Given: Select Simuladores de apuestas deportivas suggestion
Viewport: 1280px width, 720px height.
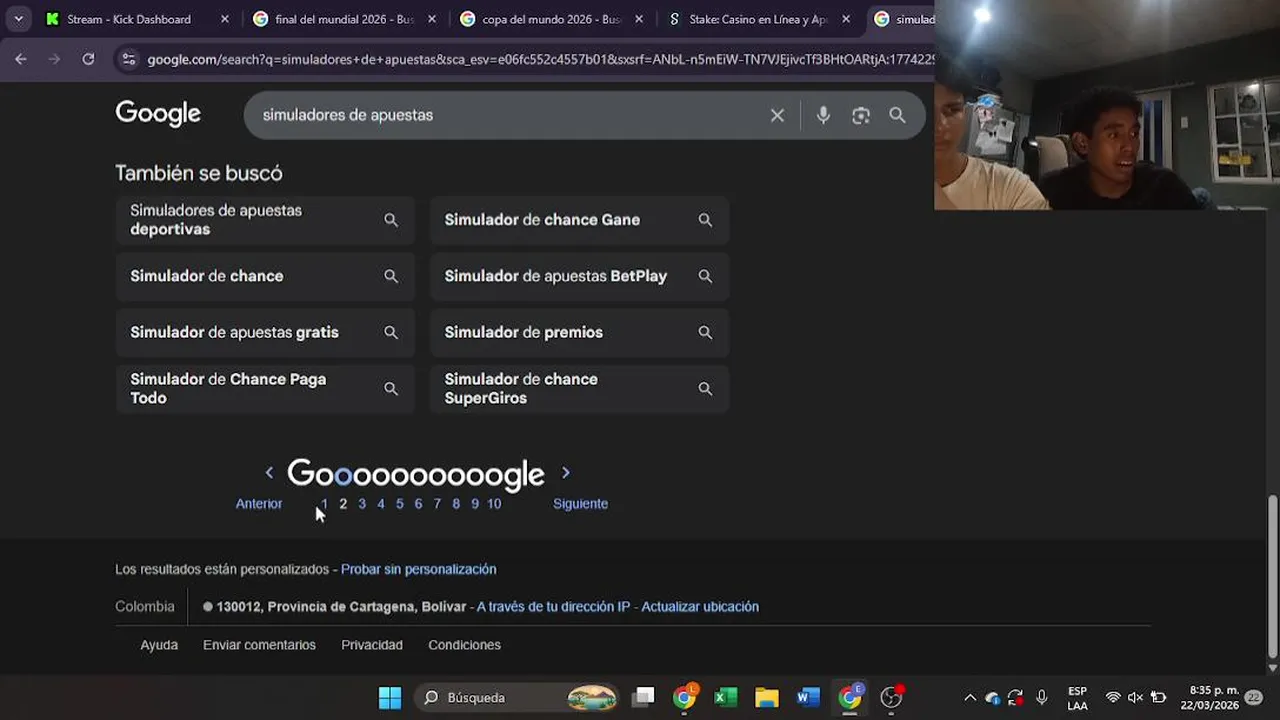Looking at the screenshot, I should (265, 220).
